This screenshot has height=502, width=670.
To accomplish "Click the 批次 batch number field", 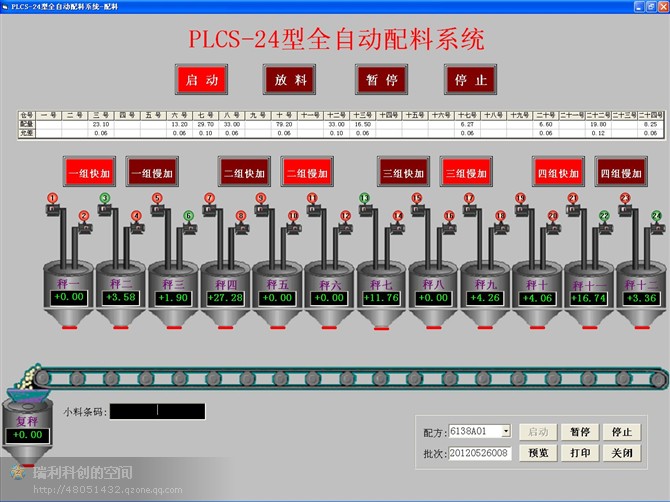I will 480,453.
